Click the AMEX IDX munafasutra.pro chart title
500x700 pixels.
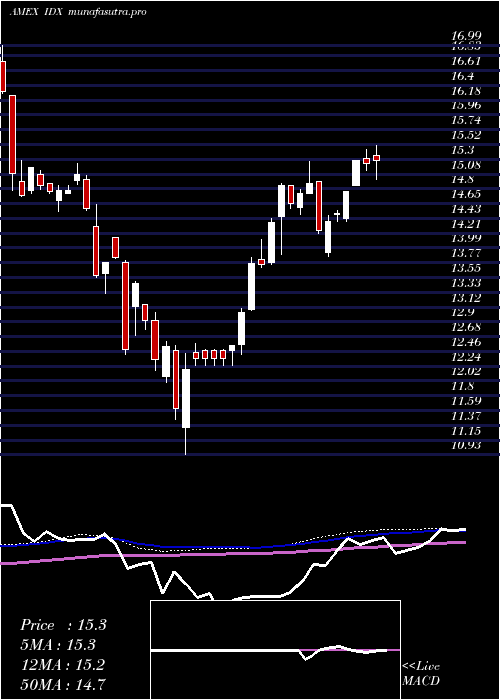[78, 12]
